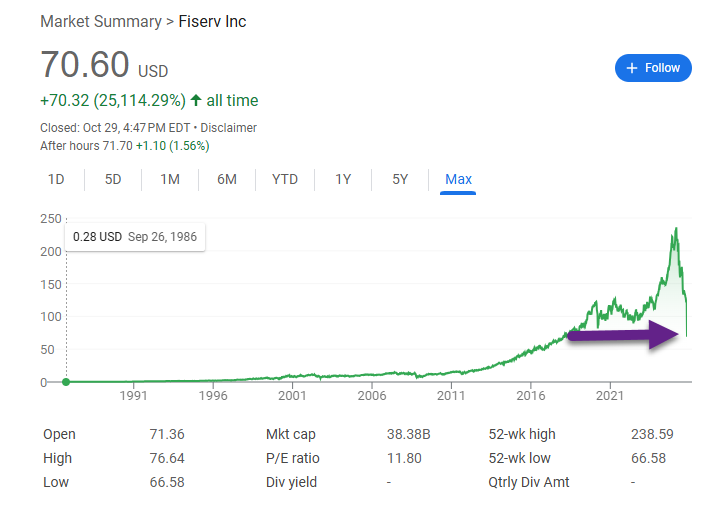Screen dimensions: 722x507
Task: Click the purple arrow on the chart
Action: pyautogui.click(x=622, y=335)
